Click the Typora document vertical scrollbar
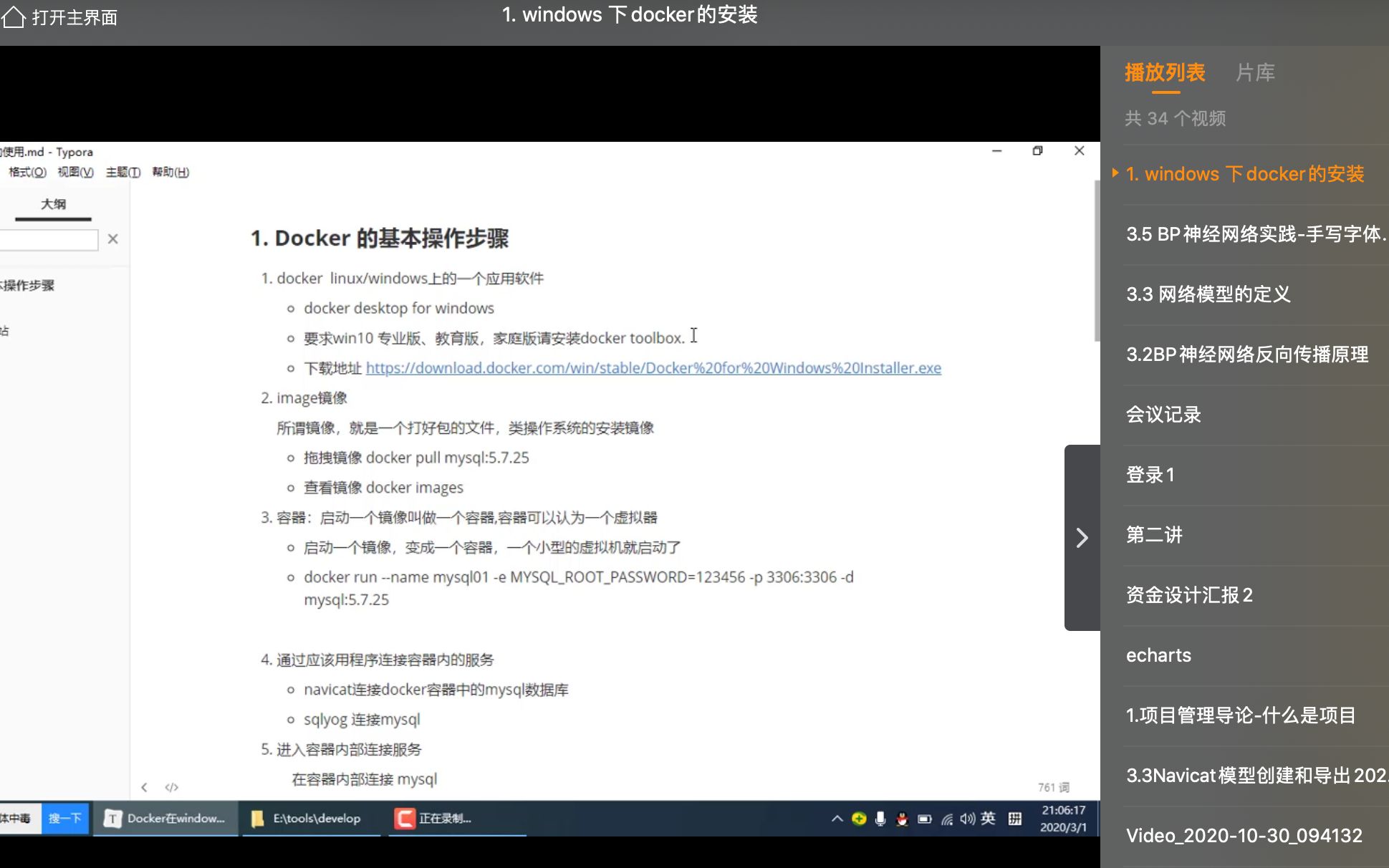 (x=1096, y=261)
